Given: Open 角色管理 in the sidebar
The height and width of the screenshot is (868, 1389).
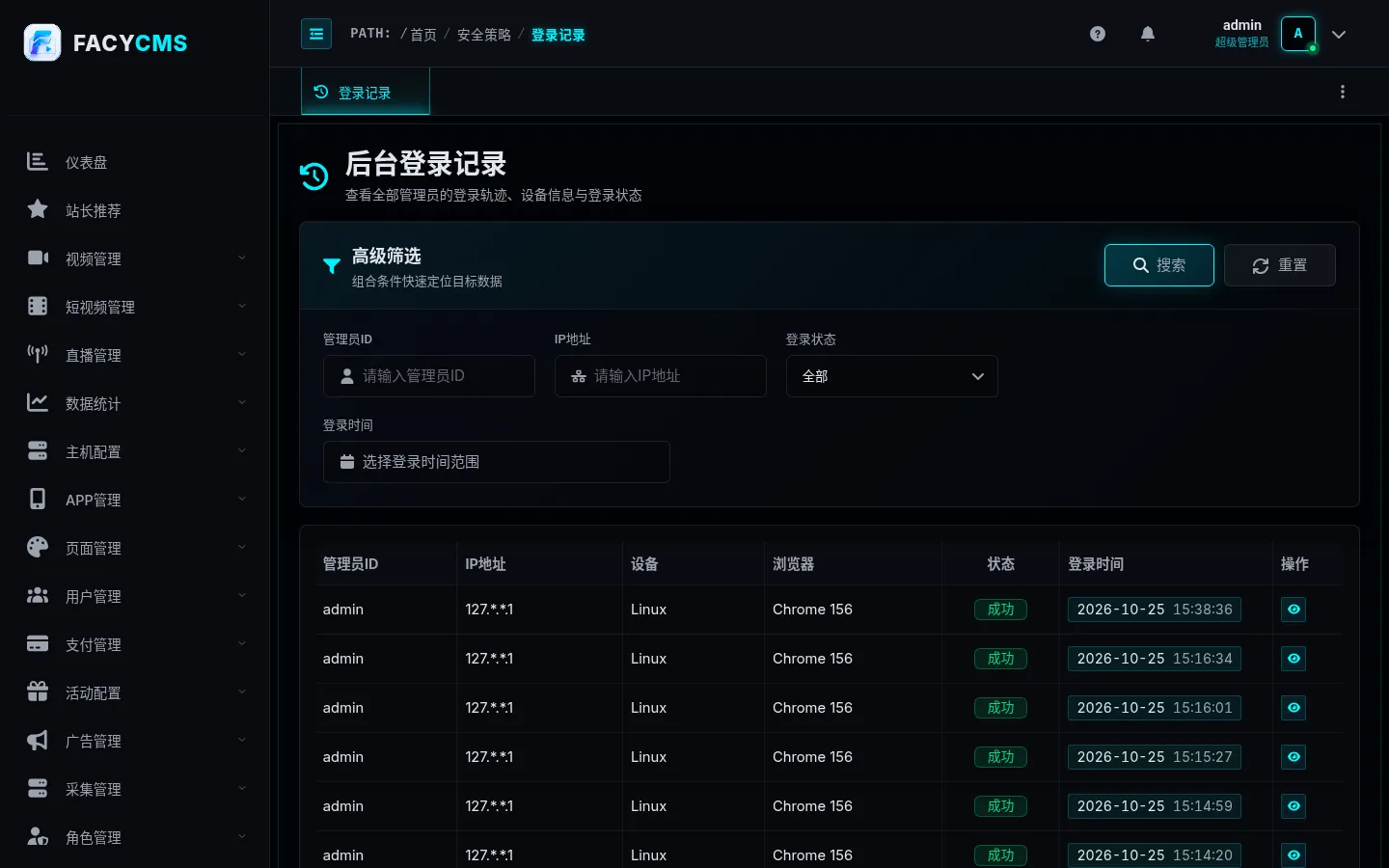Looking at the screenshot, I should 135,837.
